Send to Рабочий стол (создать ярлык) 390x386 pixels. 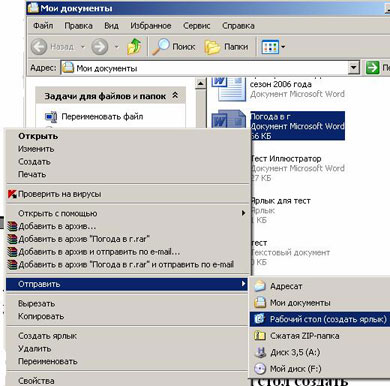(320, 319)
